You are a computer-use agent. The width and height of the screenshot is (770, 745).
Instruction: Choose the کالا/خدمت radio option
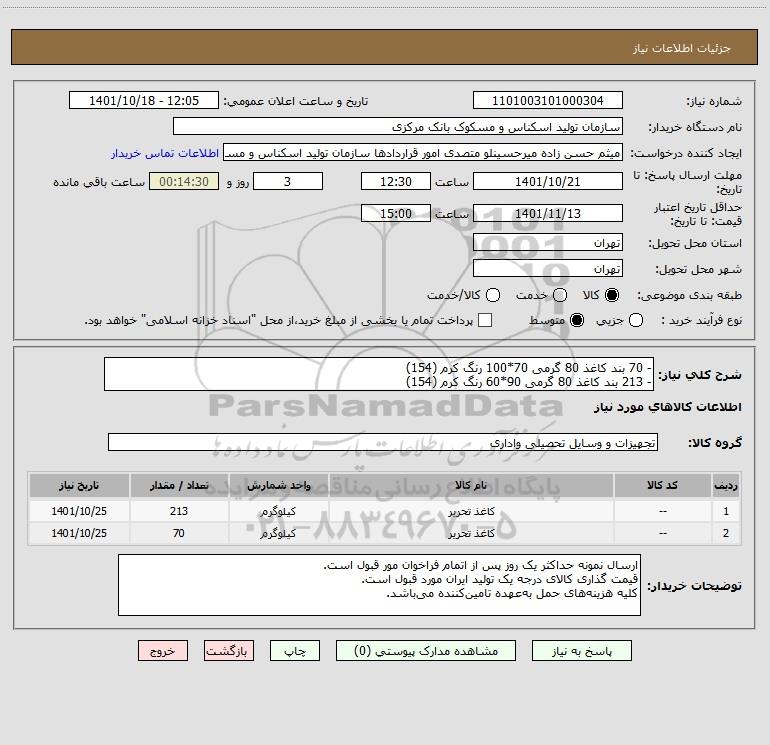[493, 295]
